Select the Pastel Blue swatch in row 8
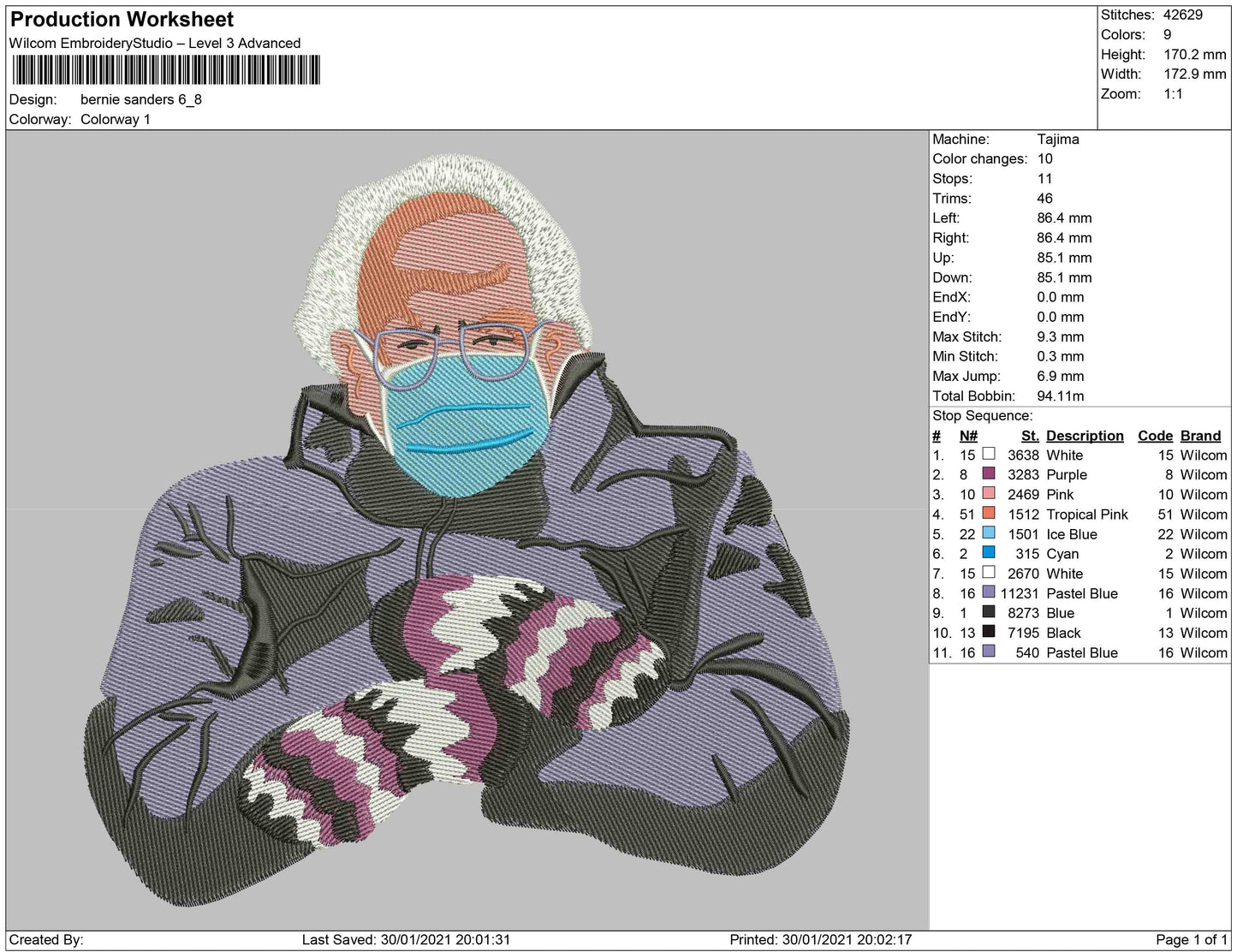Screen dimensions: 1237x952 point(989,592)
